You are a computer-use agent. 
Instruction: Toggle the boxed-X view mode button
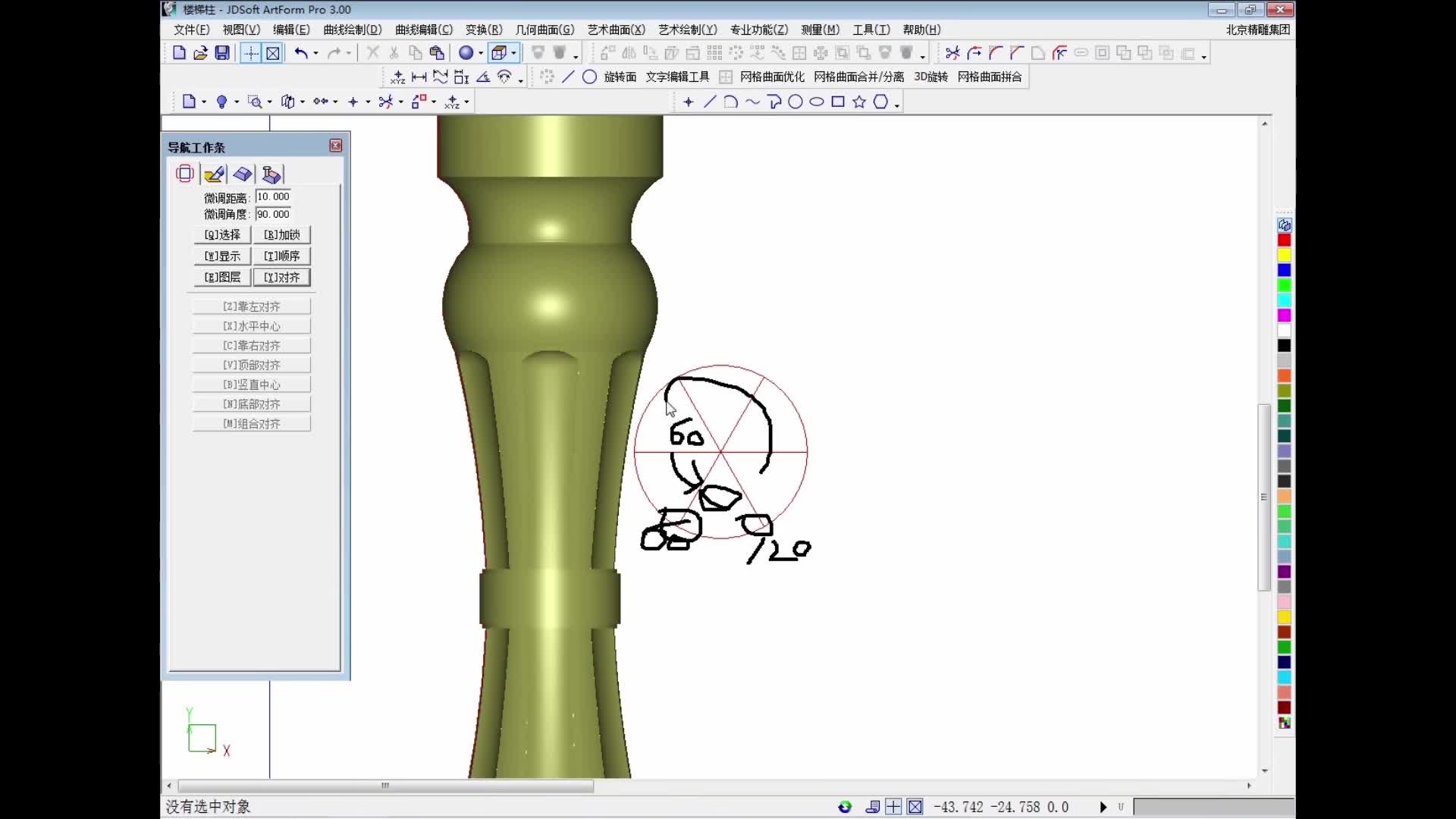point(273,53)
